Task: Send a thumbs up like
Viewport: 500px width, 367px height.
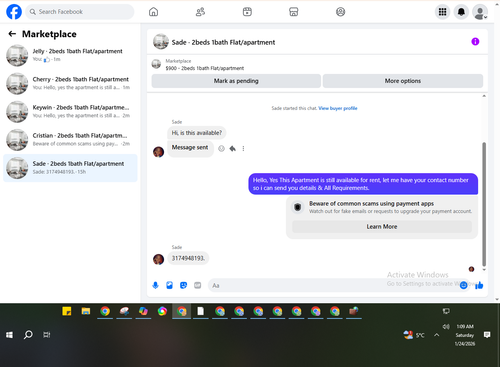Action: click(479, 285)
